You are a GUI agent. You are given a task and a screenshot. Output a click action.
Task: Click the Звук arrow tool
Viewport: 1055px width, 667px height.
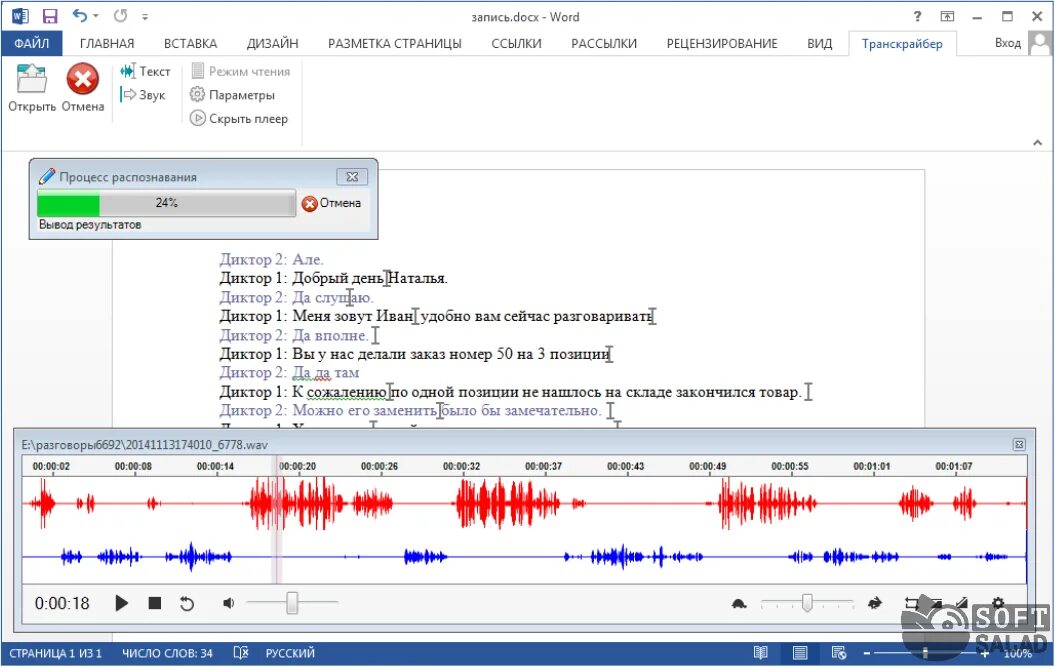143,95
